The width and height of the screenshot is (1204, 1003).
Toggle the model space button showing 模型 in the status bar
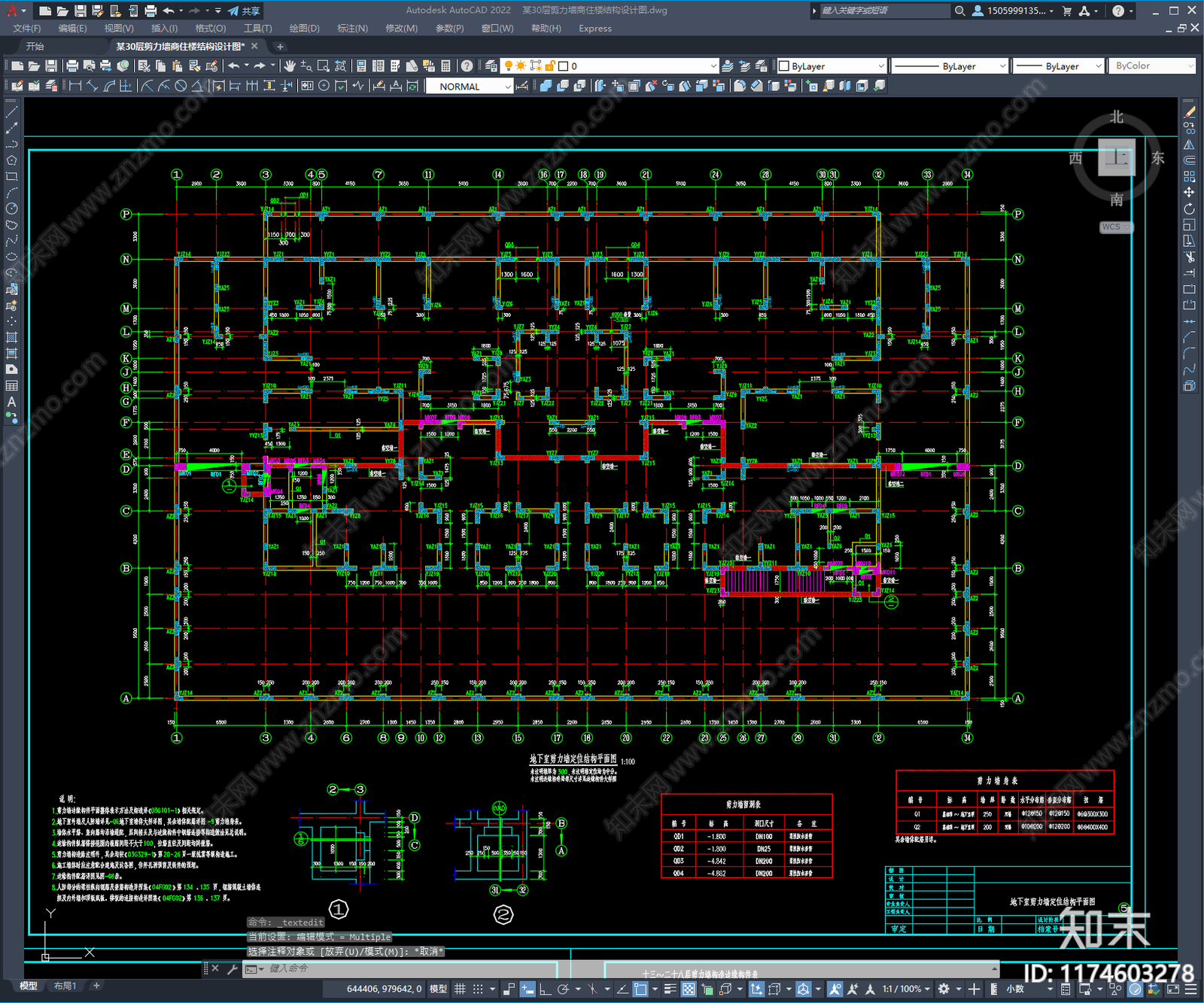(439, 989)
